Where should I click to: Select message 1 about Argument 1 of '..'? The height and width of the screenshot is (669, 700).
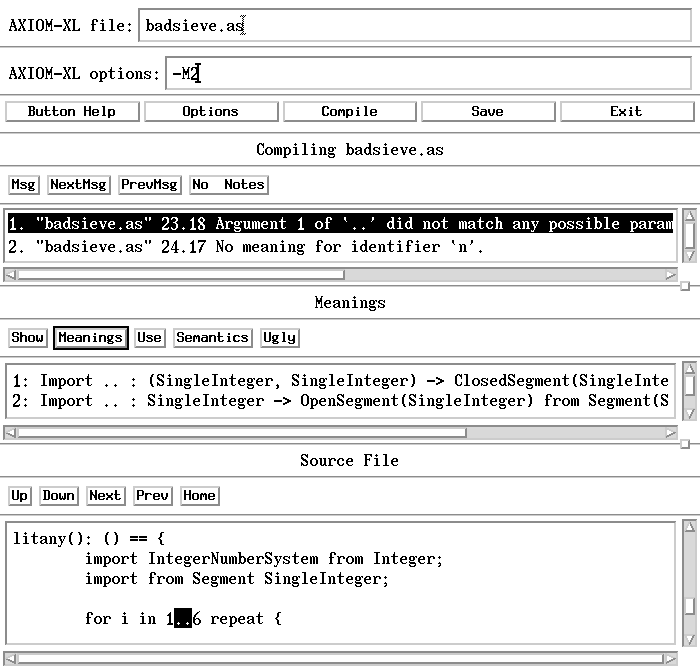[340, 223]
